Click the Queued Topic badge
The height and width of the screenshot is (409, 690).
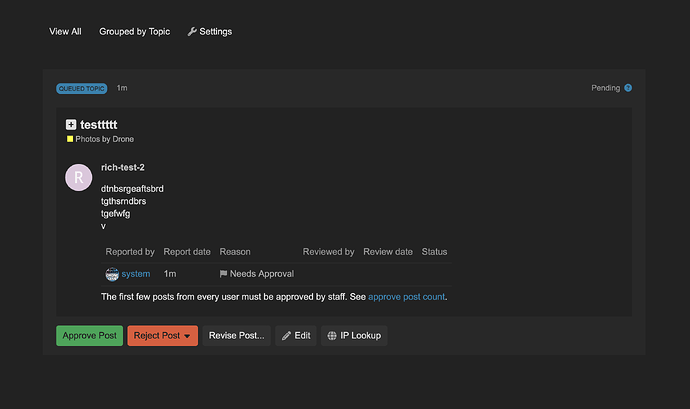click(81, 88)
